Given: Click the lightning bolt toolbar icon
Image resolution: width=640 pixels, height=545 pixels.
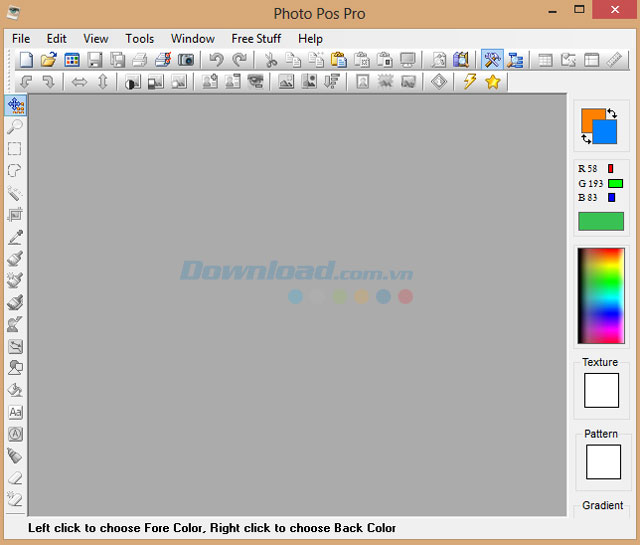Looking at the screenshot, I should 469,82.
